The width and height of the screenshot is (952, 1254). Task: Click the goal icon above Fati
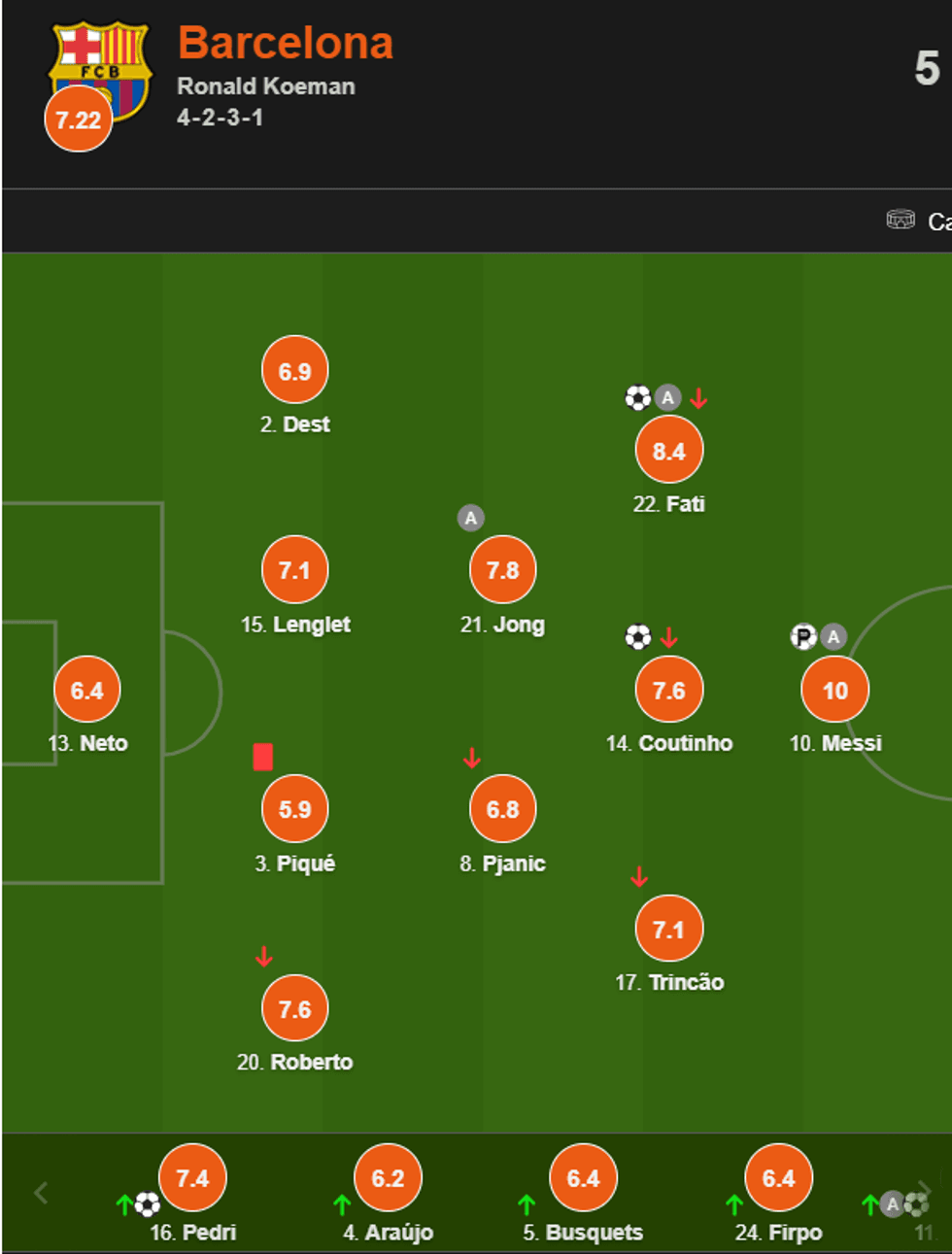pos(637,397)
